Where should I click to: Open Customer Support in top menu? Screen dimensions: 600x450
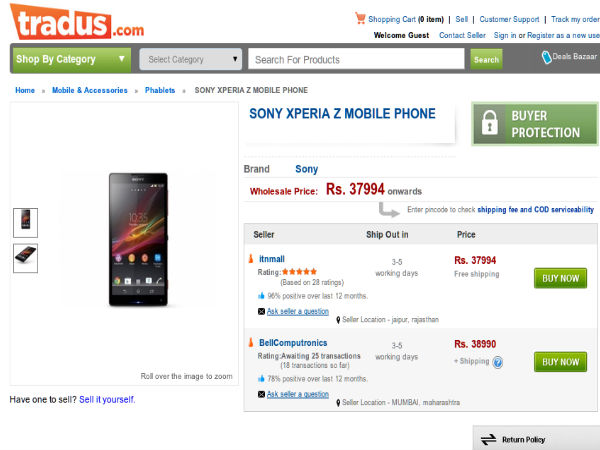click(x=509, y=19)
